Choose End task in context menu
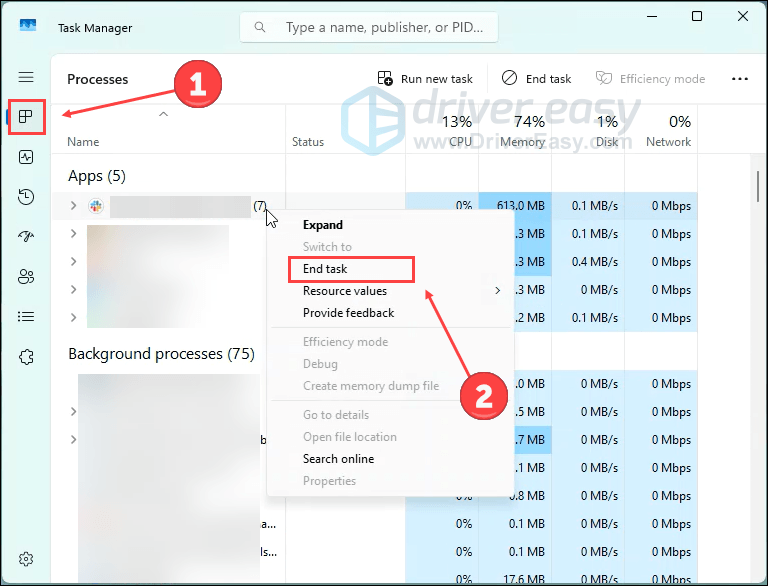The height and width of the screenshot is (586, 768). pyautogui.click(x=325, y=269)
